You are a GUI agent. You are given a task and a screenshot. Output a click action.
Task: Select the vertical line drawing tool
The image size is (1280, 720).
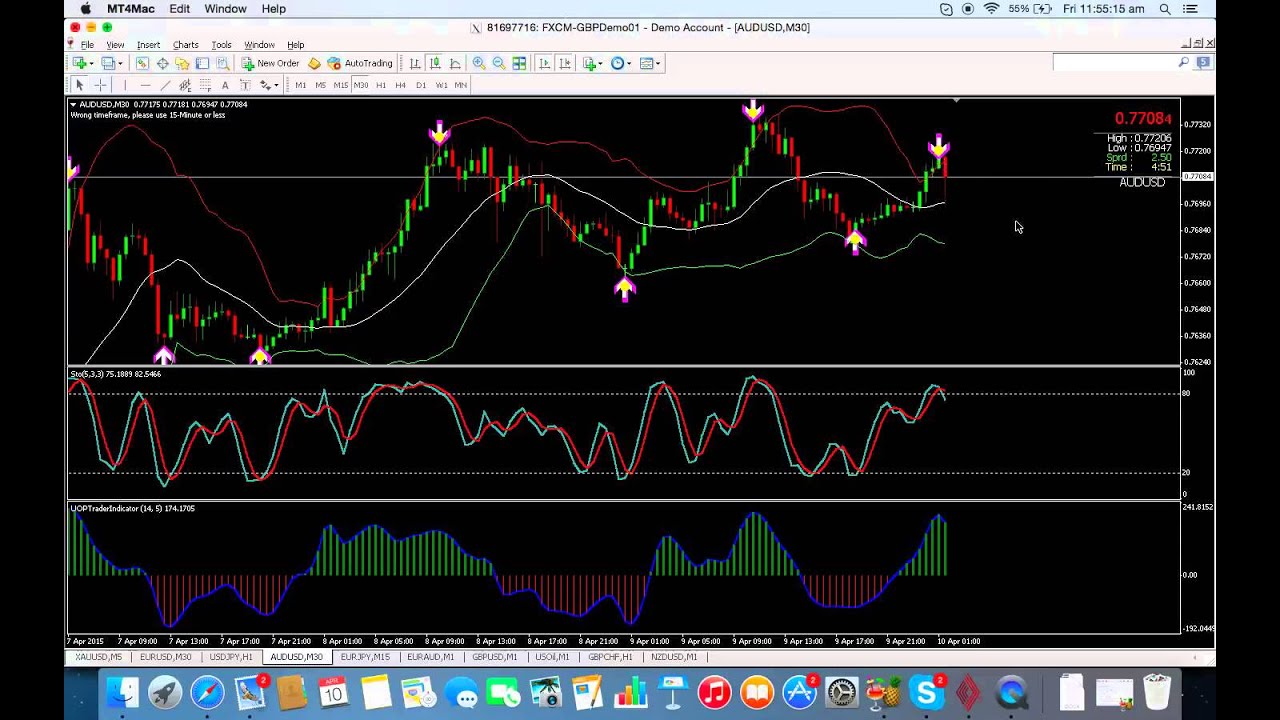[125, 85]
